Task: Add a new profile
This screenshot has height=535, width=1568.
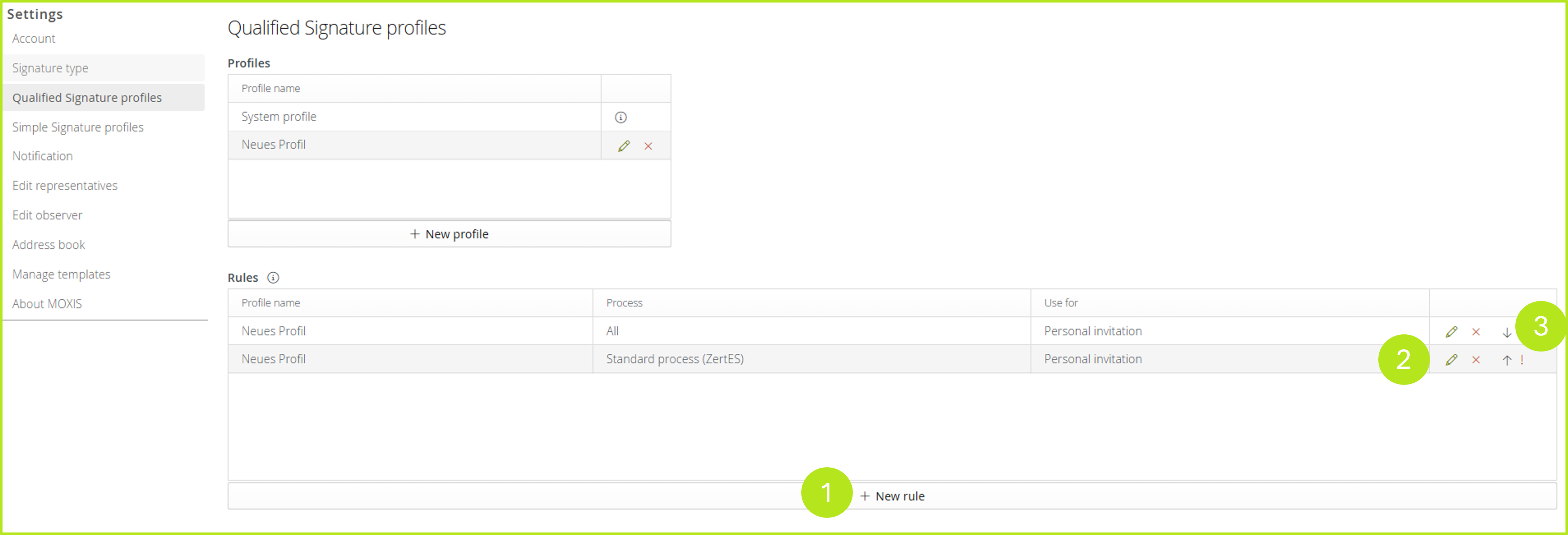Action: coord(449,234)
